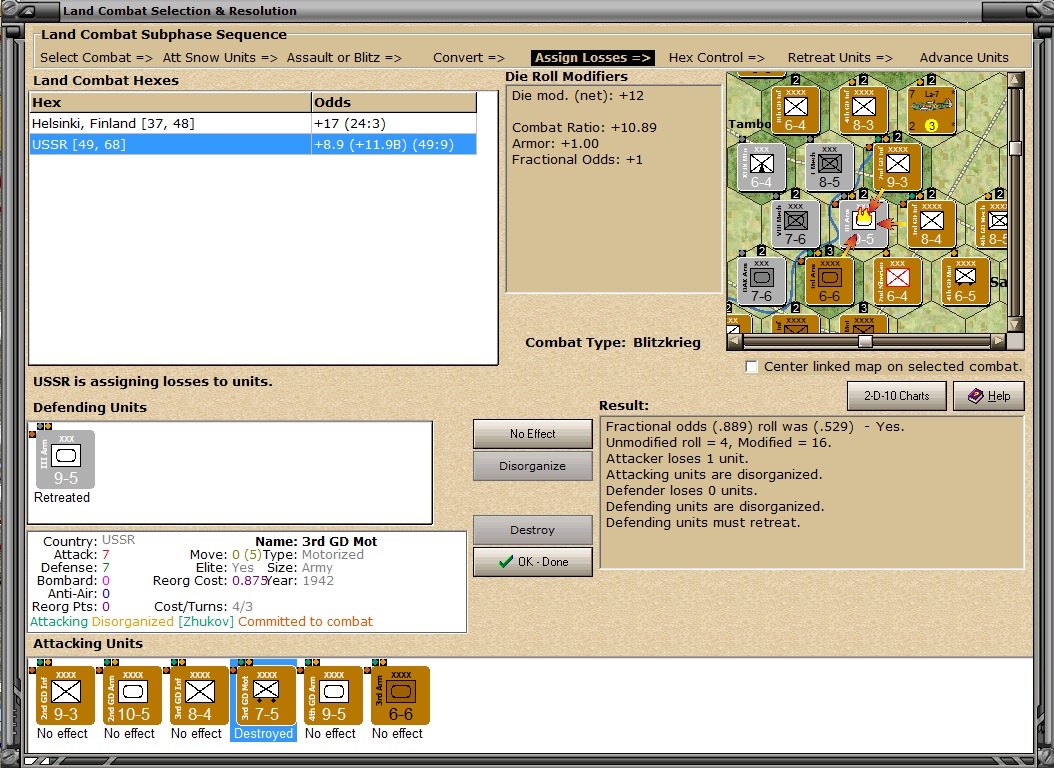Click the +17 (24:3) odds cell
1054x768 pixels.
pyautogui.click(x=394, y=124)
